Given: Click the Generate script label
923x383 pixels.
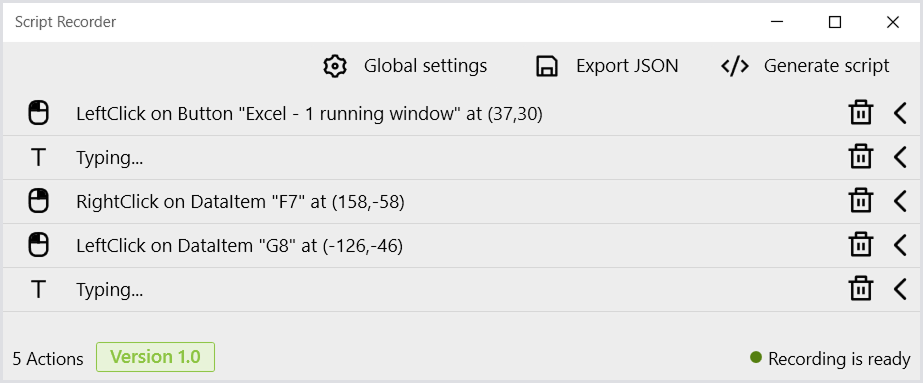Looking at the screenshot, I should pos(826,66).
